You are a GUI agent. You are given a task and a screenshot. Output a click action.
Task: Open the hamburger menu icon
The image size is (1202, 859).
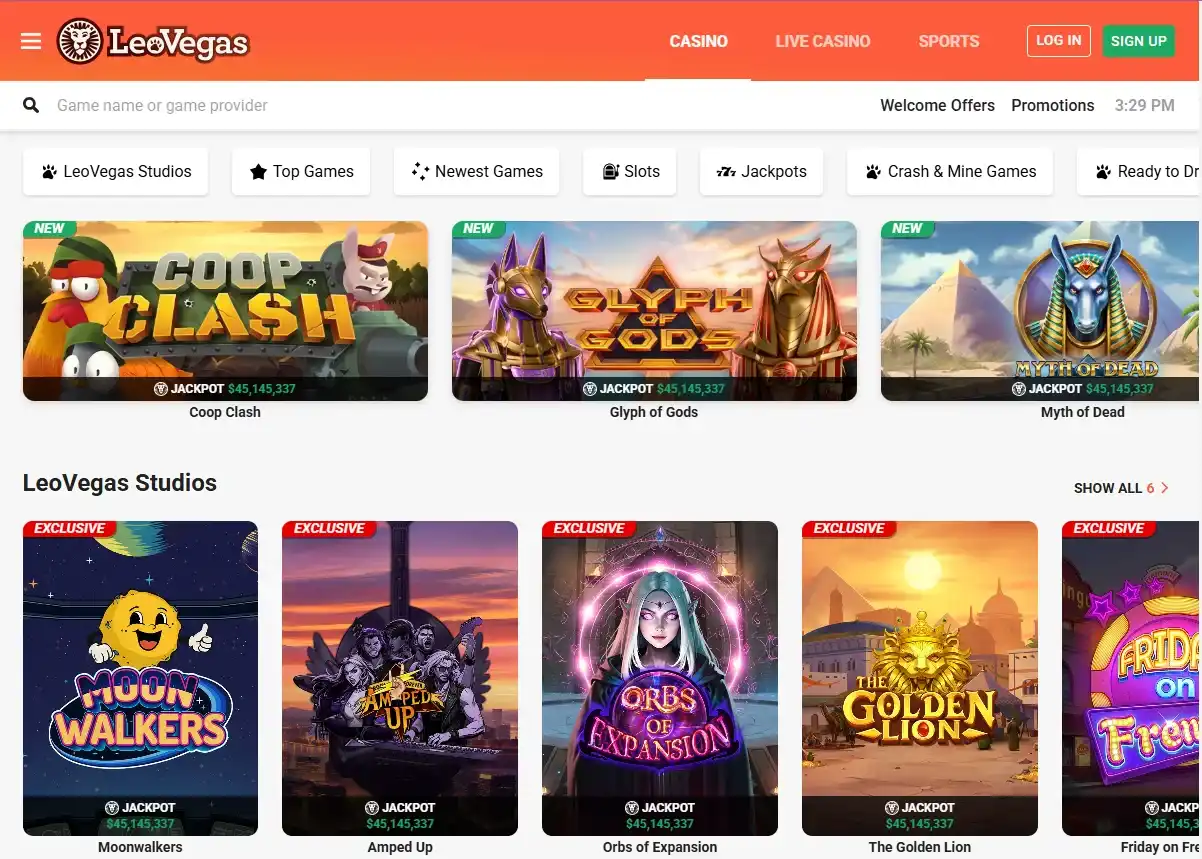(31, 41)
